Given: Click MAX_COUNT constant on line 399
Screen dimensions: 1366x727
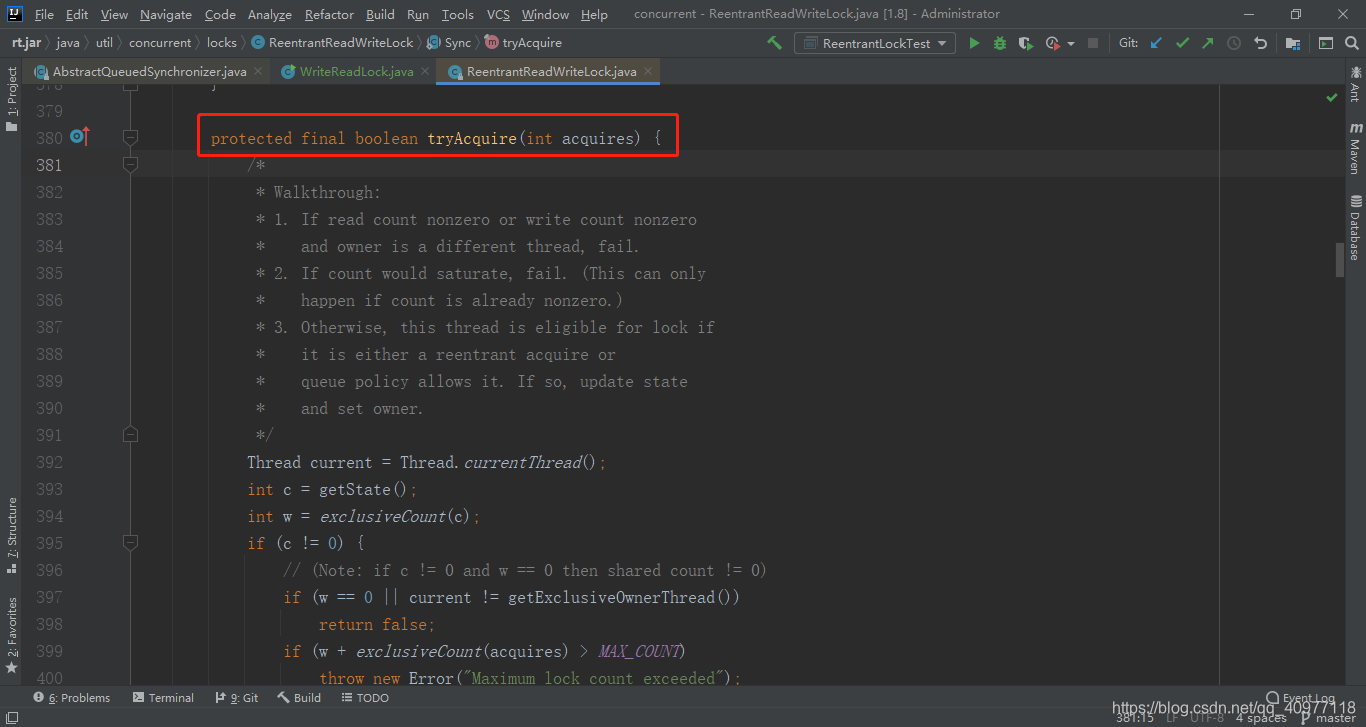Looking at the screenshot, I should 640,651.
